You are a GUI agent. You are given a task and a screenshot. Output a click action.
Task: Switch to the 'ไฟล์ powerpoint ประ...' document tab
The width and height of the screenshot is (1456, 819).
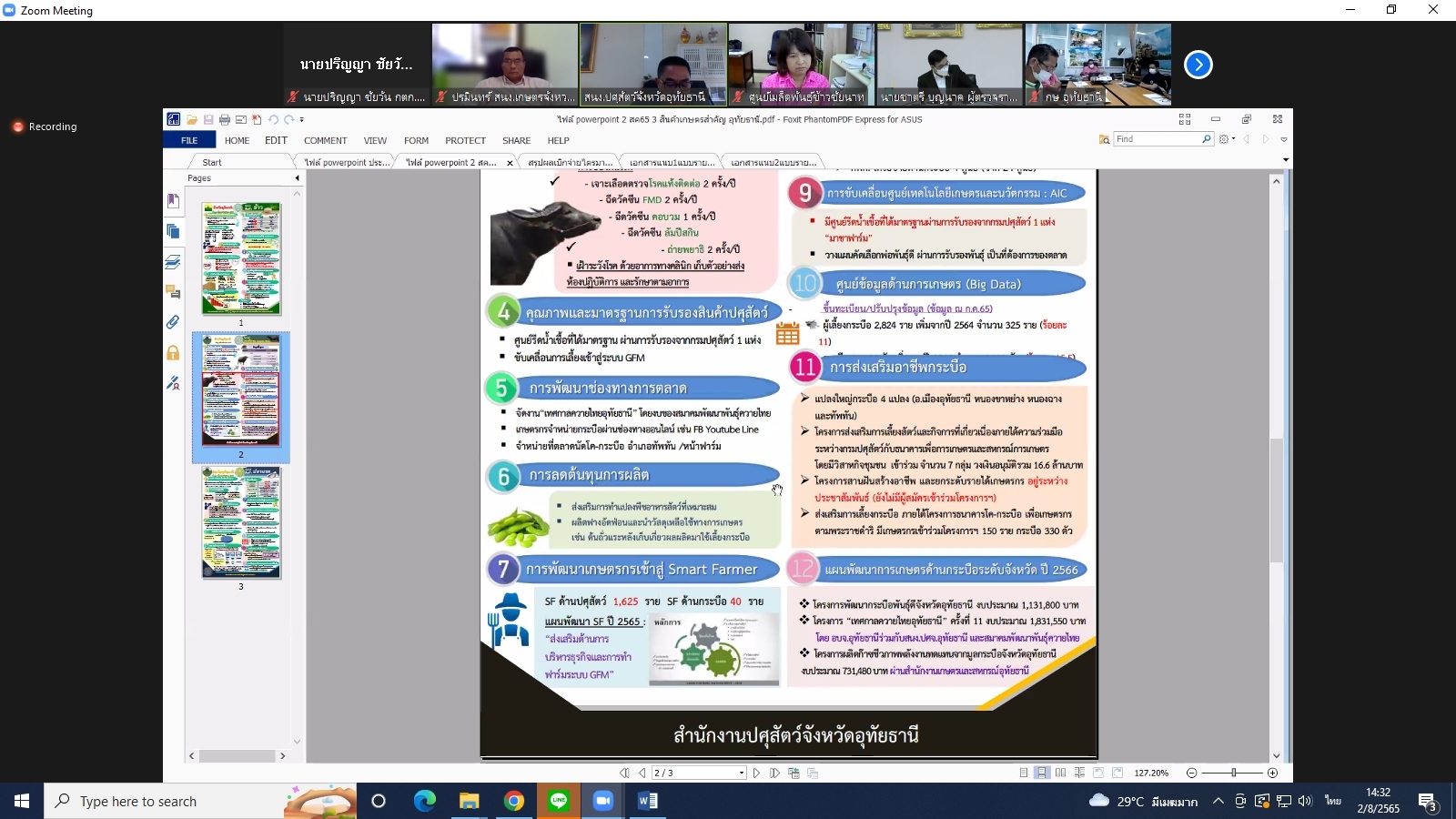(x=347, y=162)
